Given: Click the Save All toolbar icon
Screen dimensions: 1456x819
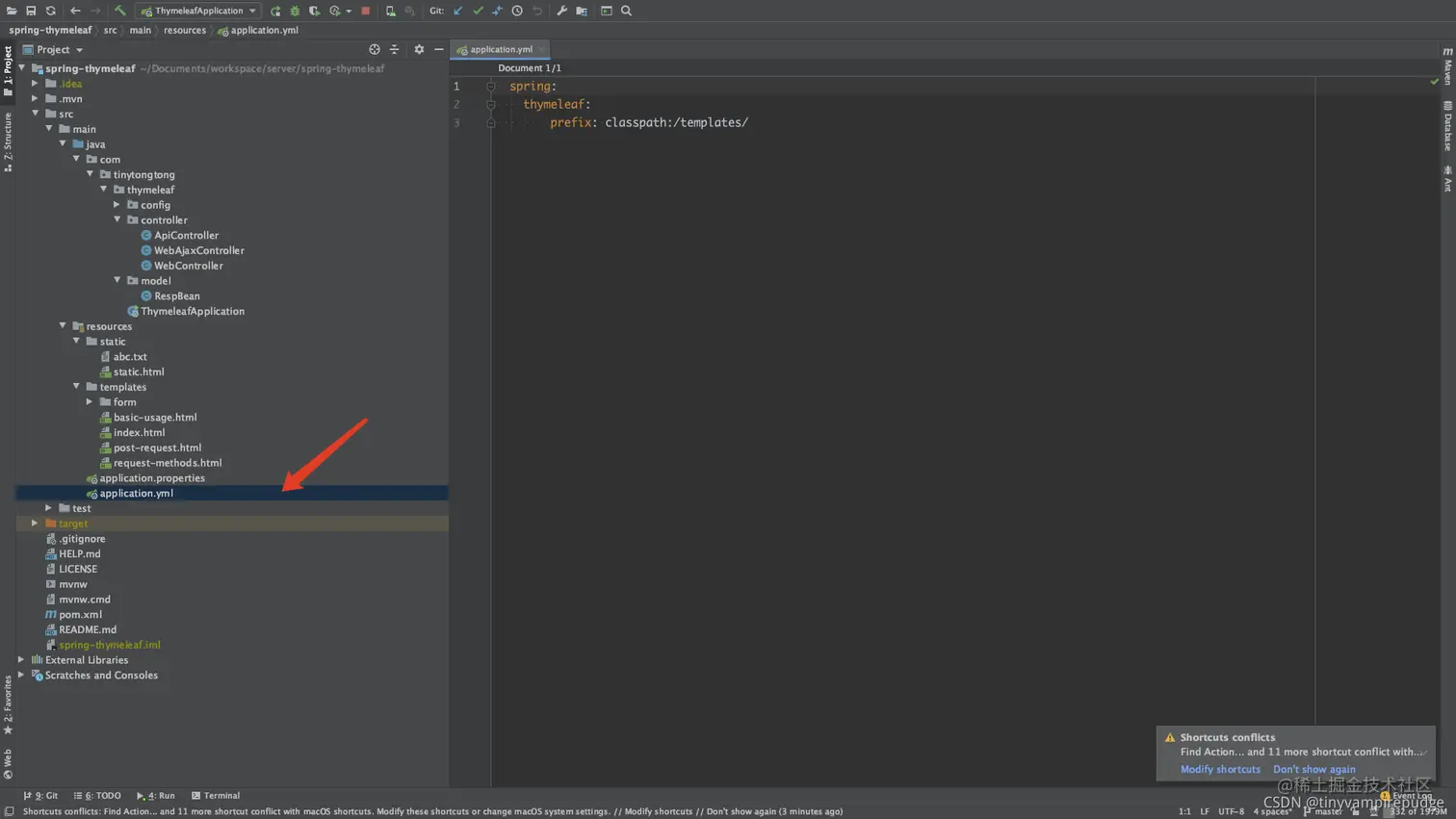Looking at the screenshot, I should (x=31, y=11).
